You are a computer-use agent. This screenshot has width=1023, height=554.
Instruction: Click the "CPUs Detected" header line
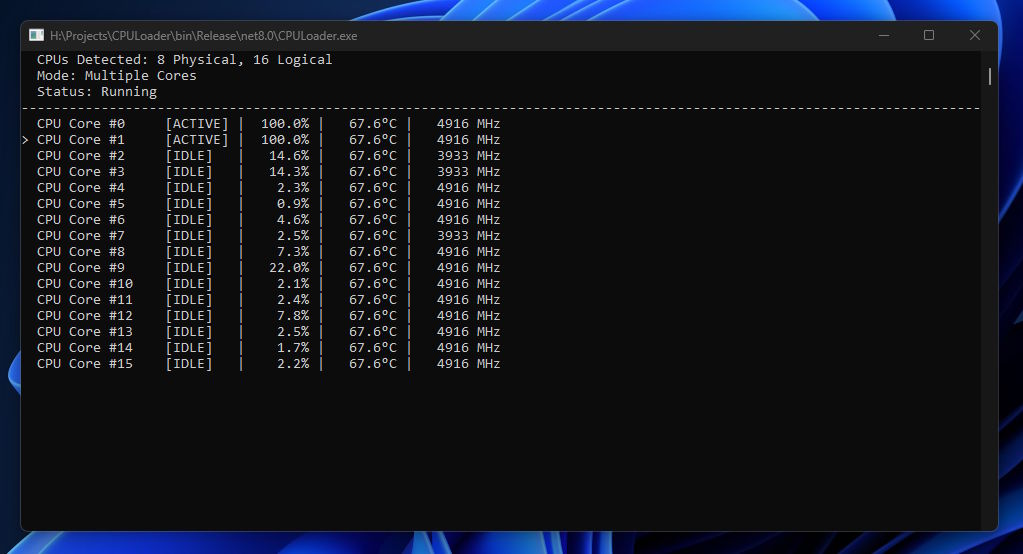point(184,60)
